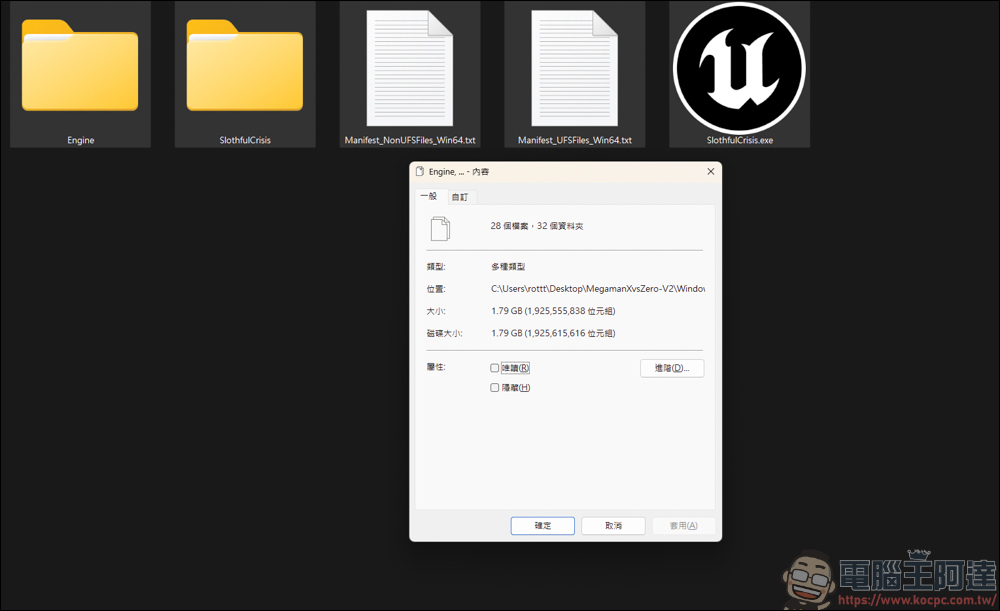
Task: Toggle the 隱藏 (hidden) checkbox
Action: (495, 388)
